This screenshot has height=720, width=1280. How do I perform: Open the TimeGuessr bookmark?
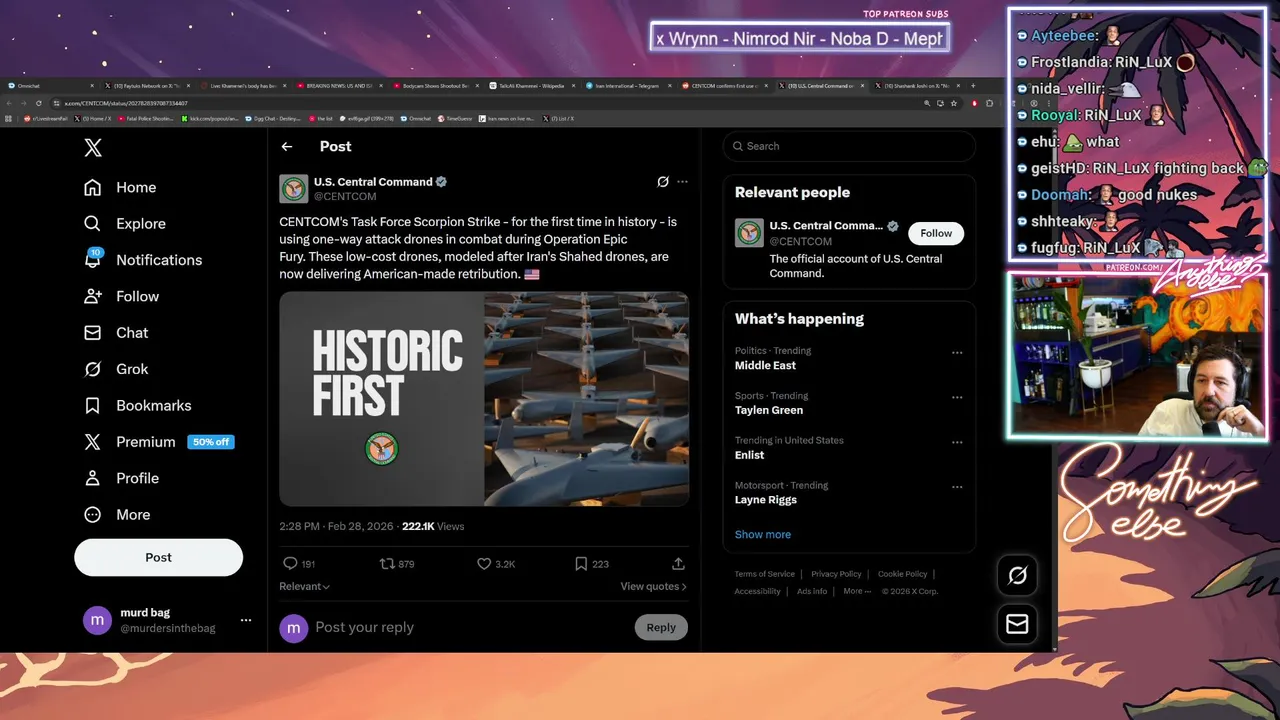pyautogui.click(x=455, y=119)
